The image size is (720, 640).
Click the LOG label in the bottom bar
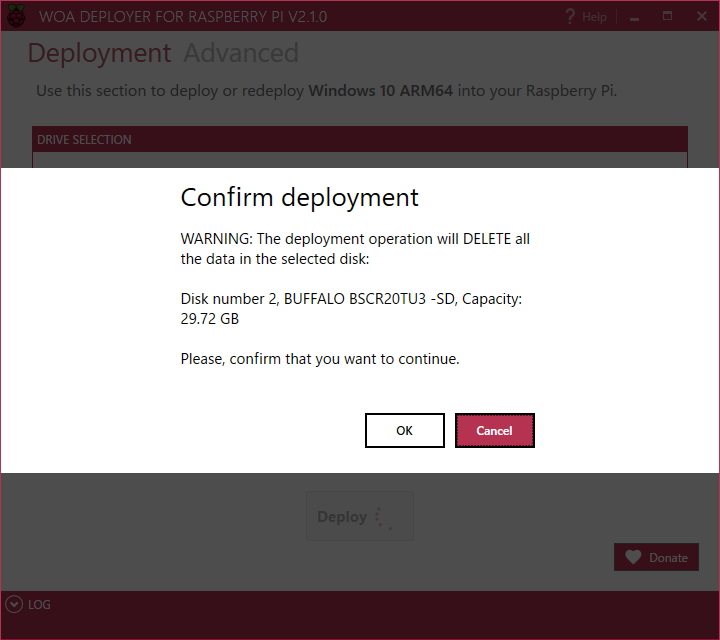coord(39,605)
